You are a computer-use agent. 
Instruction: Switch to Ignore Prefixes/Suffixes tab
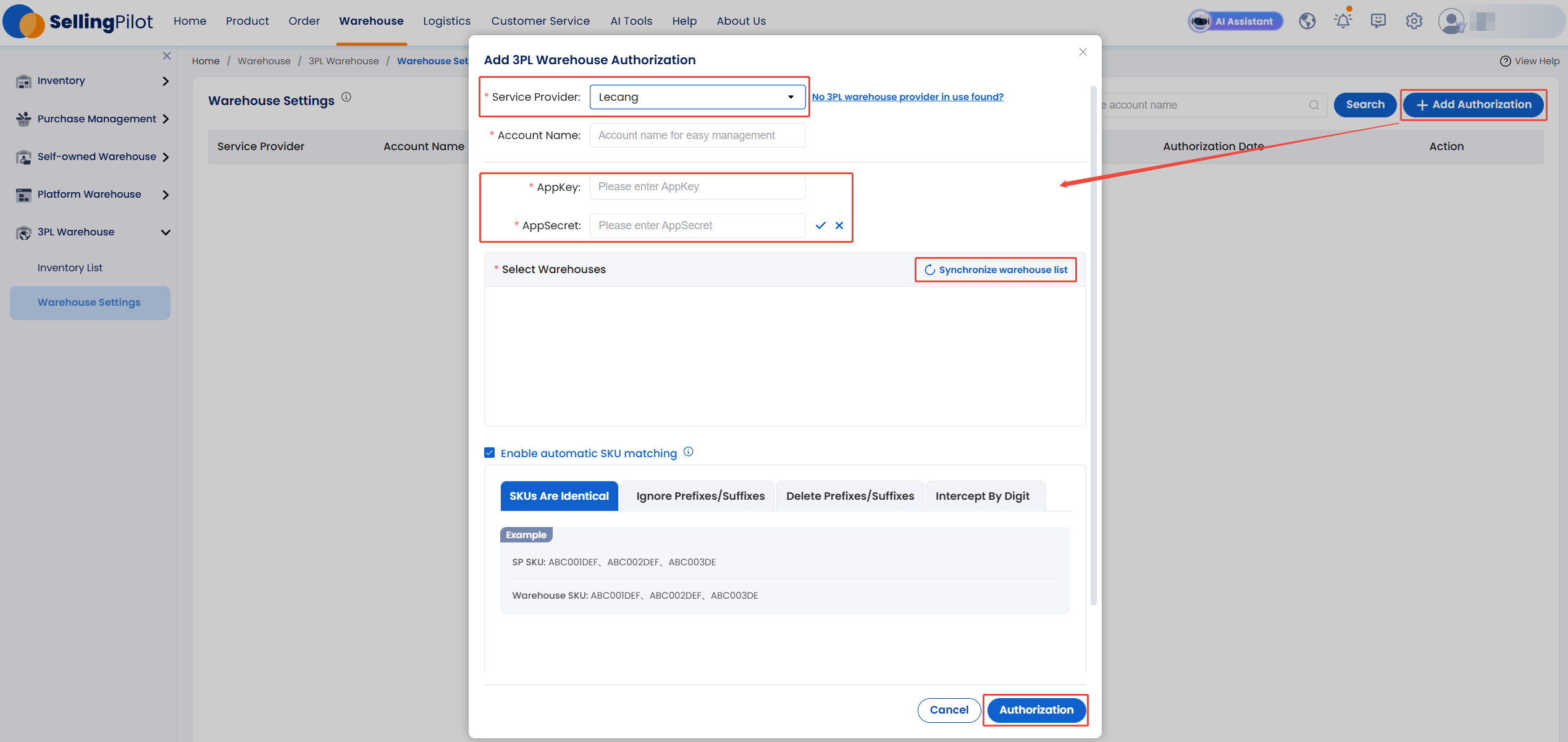pos(700,496)
